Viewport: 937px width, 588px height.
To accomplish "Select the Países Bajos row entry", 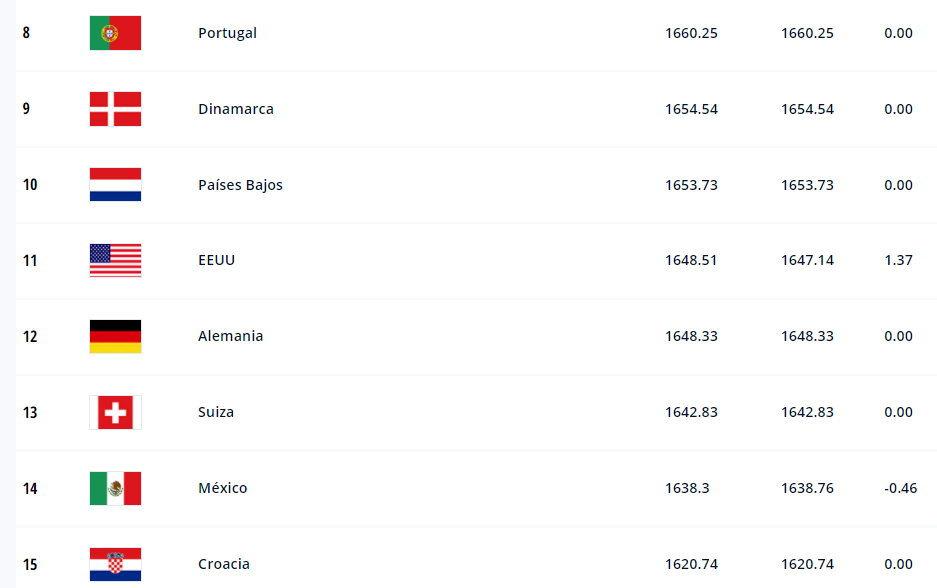I will click(x=238, y=184).
